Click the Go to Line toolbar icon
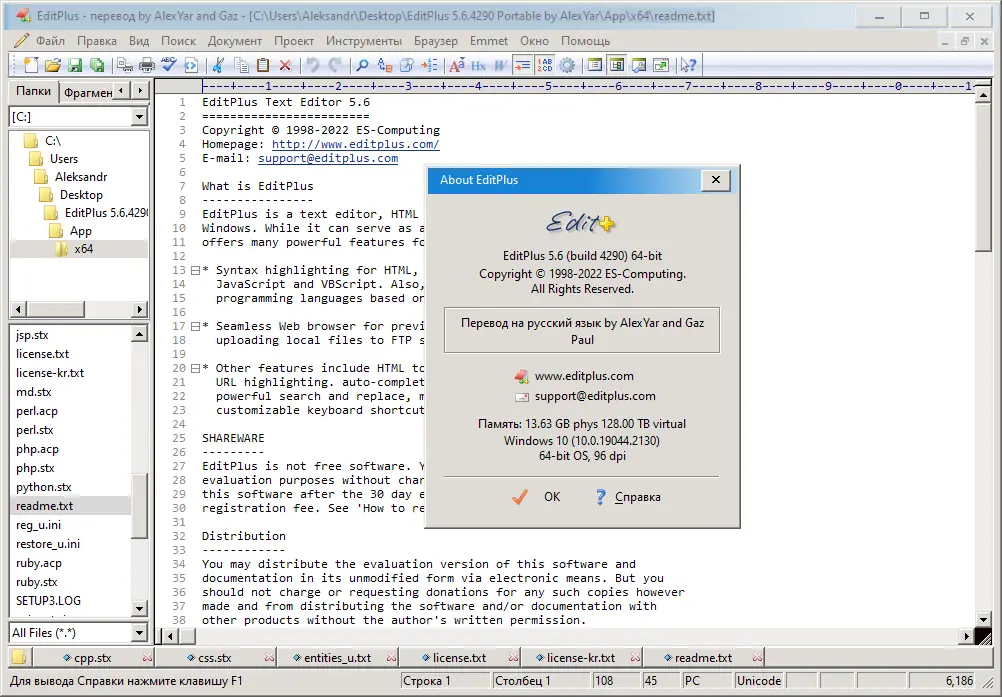 (x=429, y=65)
